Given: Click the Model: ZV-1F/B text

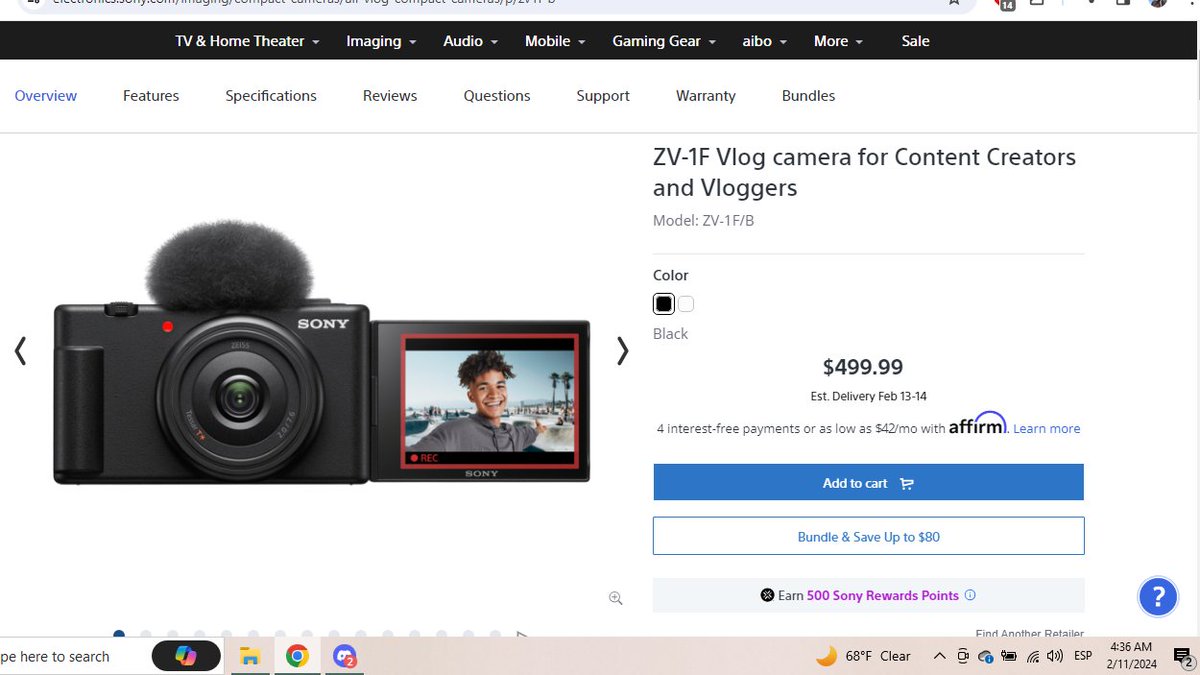Looking at the screenshot, I should tap(703, 220).
